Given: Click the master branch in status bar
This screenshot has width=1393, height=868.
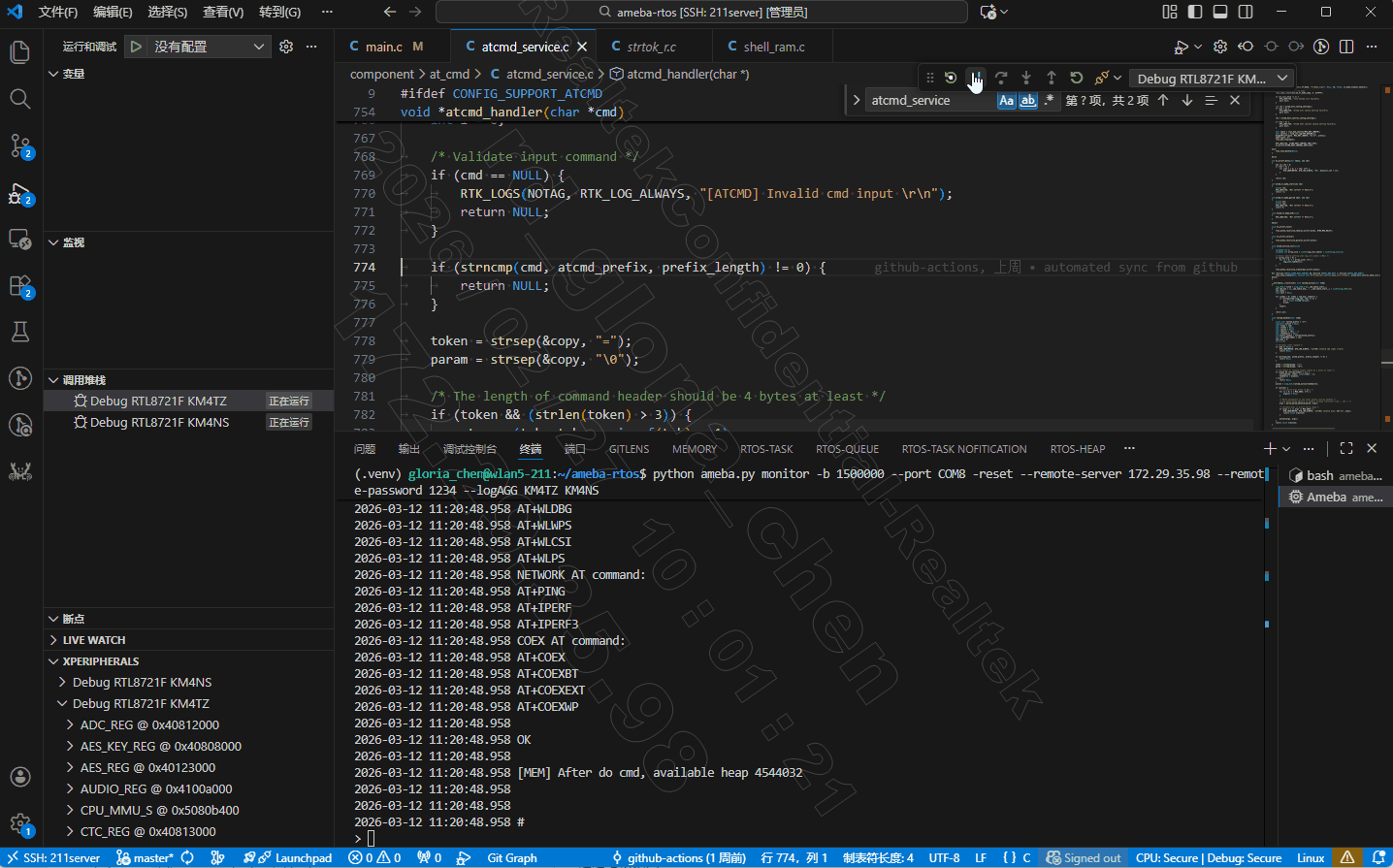Looking at the screenshot, I should click(x=145, y=858).
